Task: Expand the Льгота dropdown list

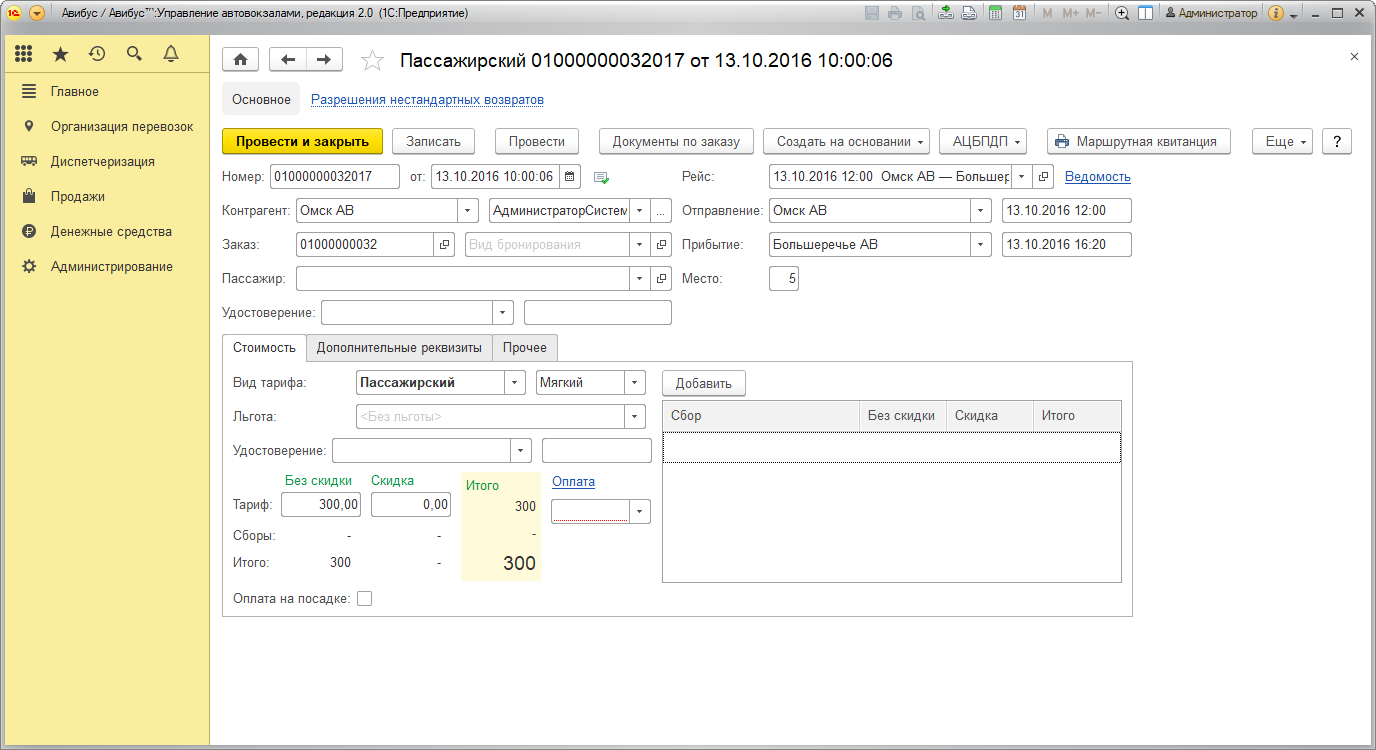Action: pos(634,417)
